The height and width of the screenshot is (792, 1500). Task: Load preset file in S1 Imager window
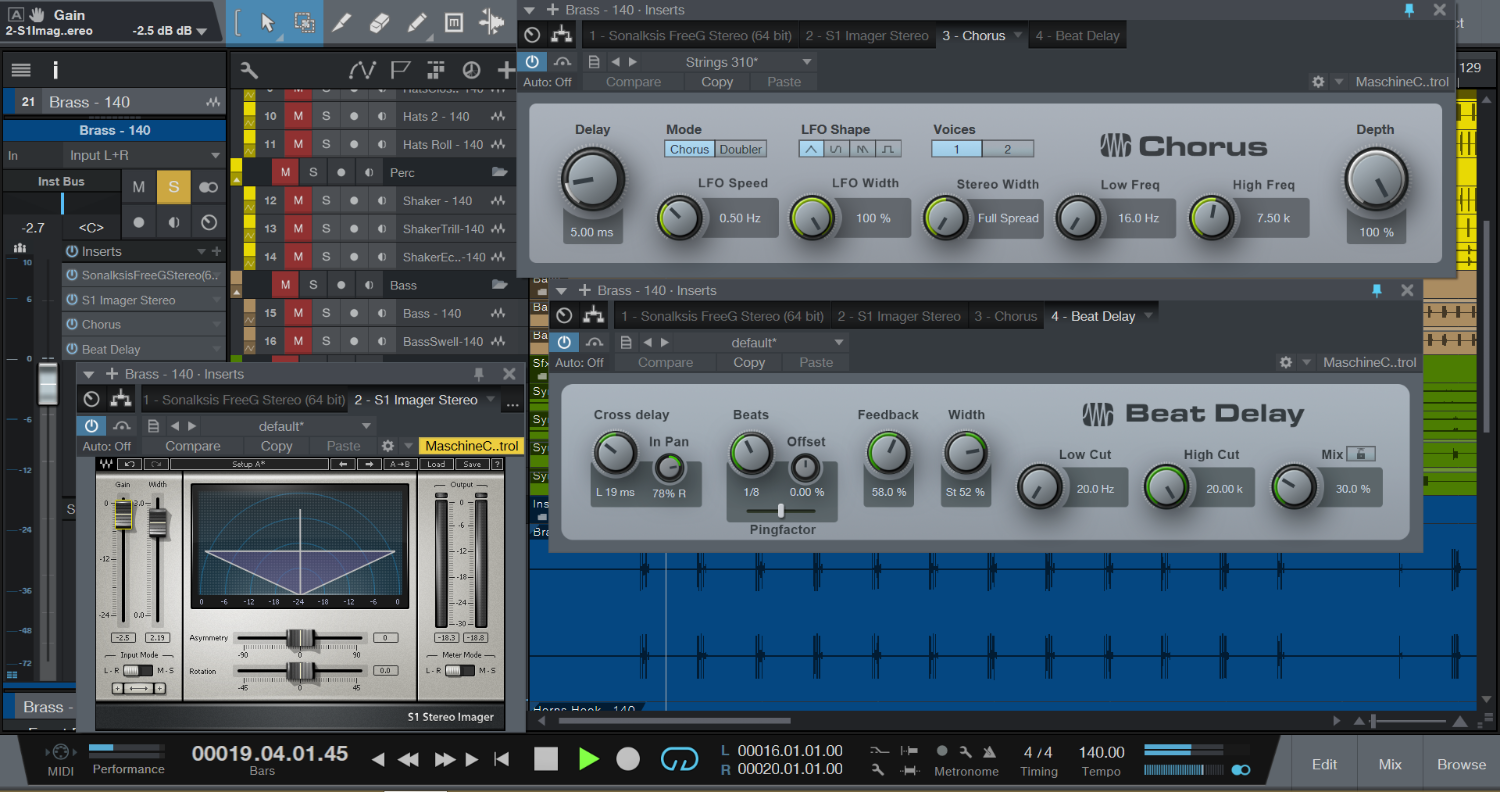154,425
